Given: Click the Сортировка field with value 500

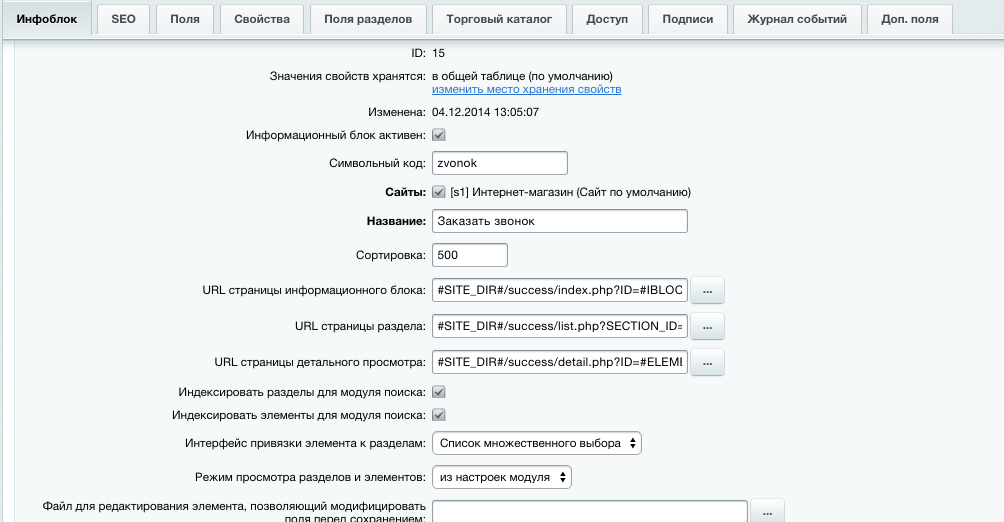Looking at the screenshot, I should (470, 255).
